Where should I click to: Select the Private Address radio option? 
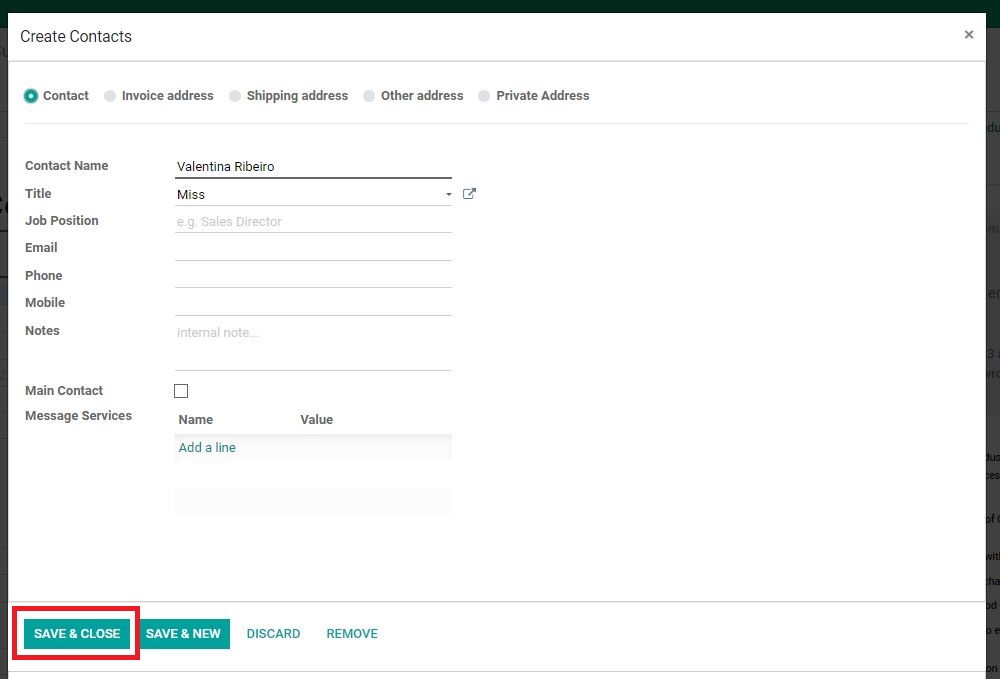coord(484,96)
